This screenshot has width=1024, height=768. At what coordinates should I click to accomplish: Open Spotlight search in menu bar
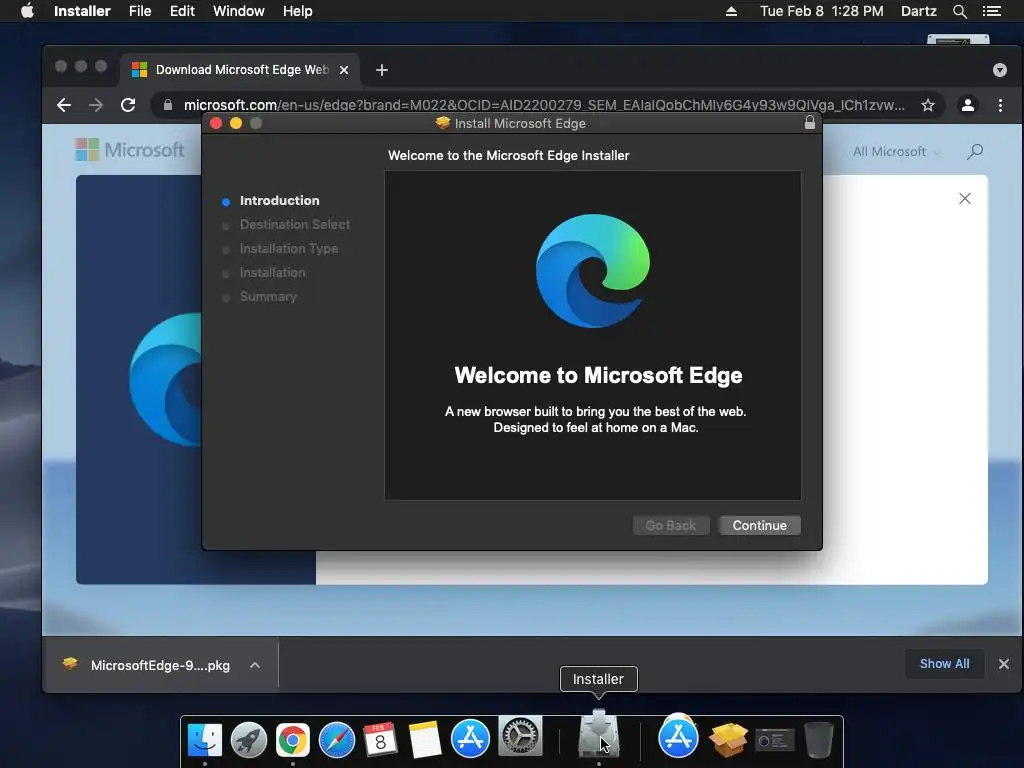[959, 11]
